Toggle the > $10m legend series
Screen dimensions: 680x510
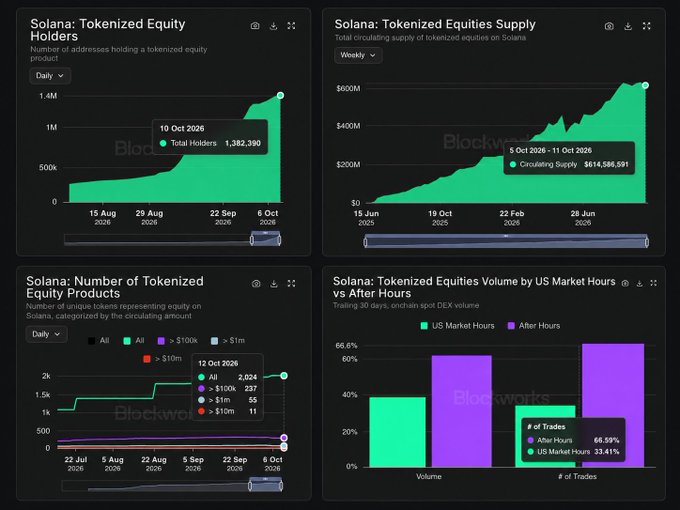click(x=163, y=359)
